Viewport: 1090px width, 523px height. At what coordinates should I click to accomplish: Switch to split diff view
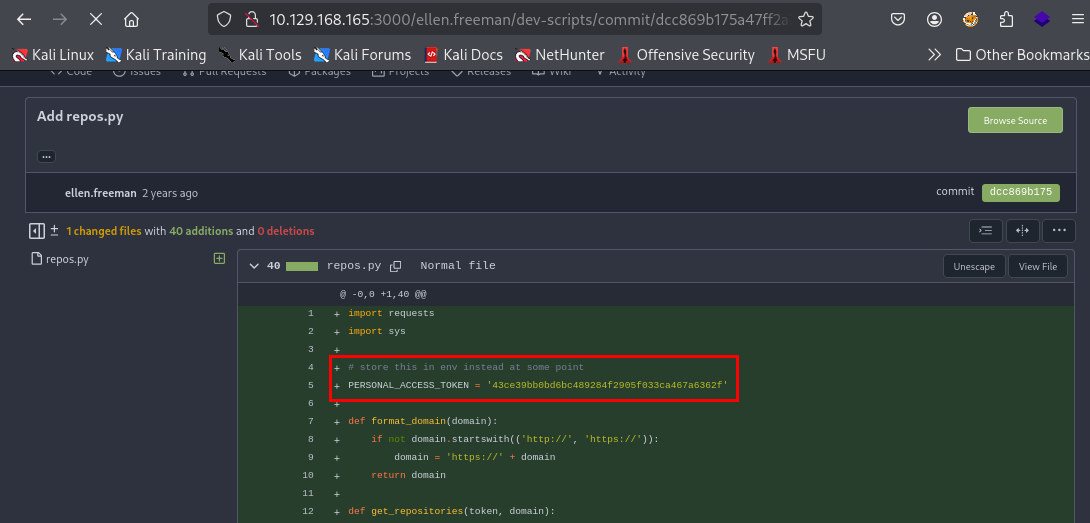(1022, 231)
